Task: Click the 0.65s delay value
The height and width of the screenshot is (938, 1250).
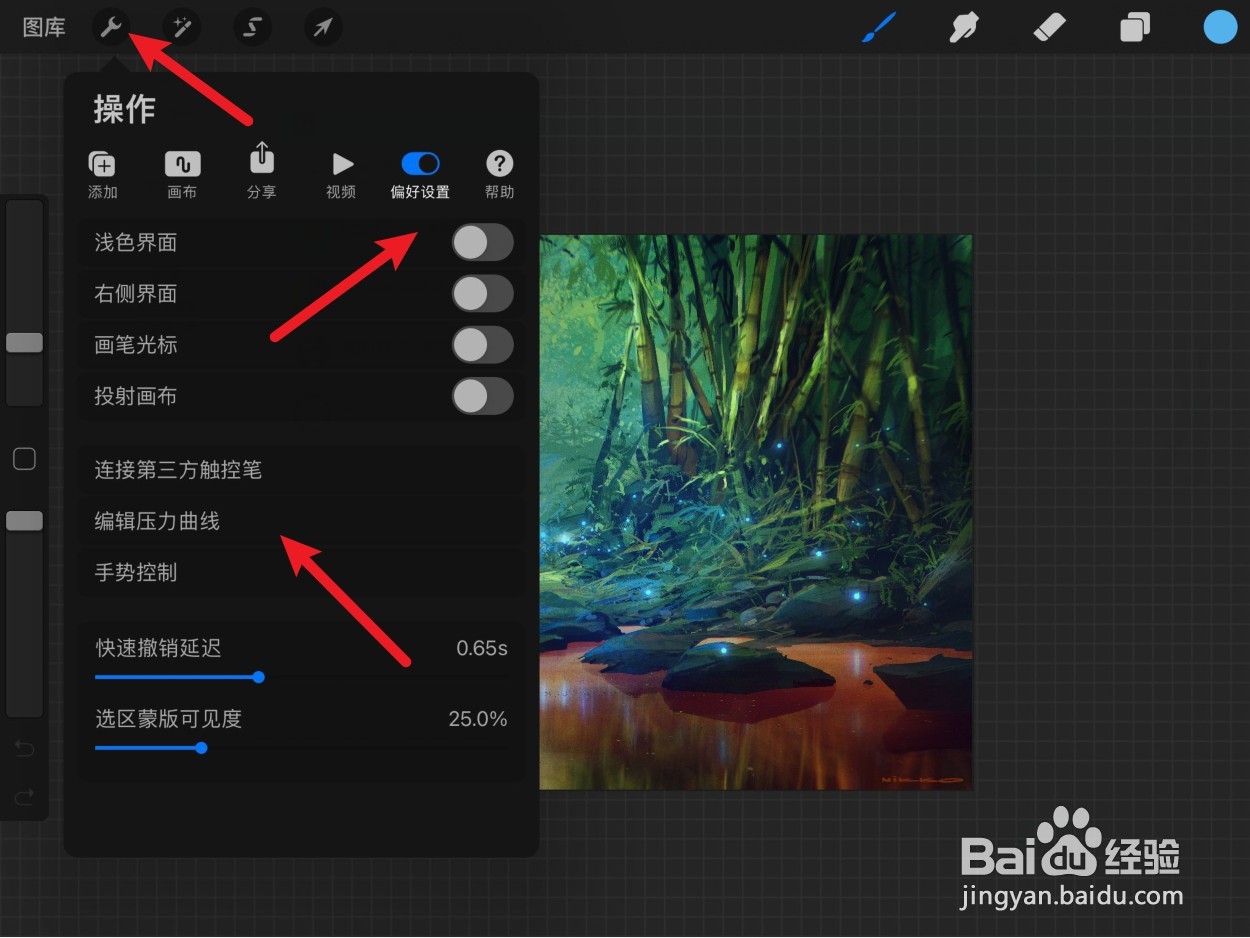Action: click(x=482, y=648)
